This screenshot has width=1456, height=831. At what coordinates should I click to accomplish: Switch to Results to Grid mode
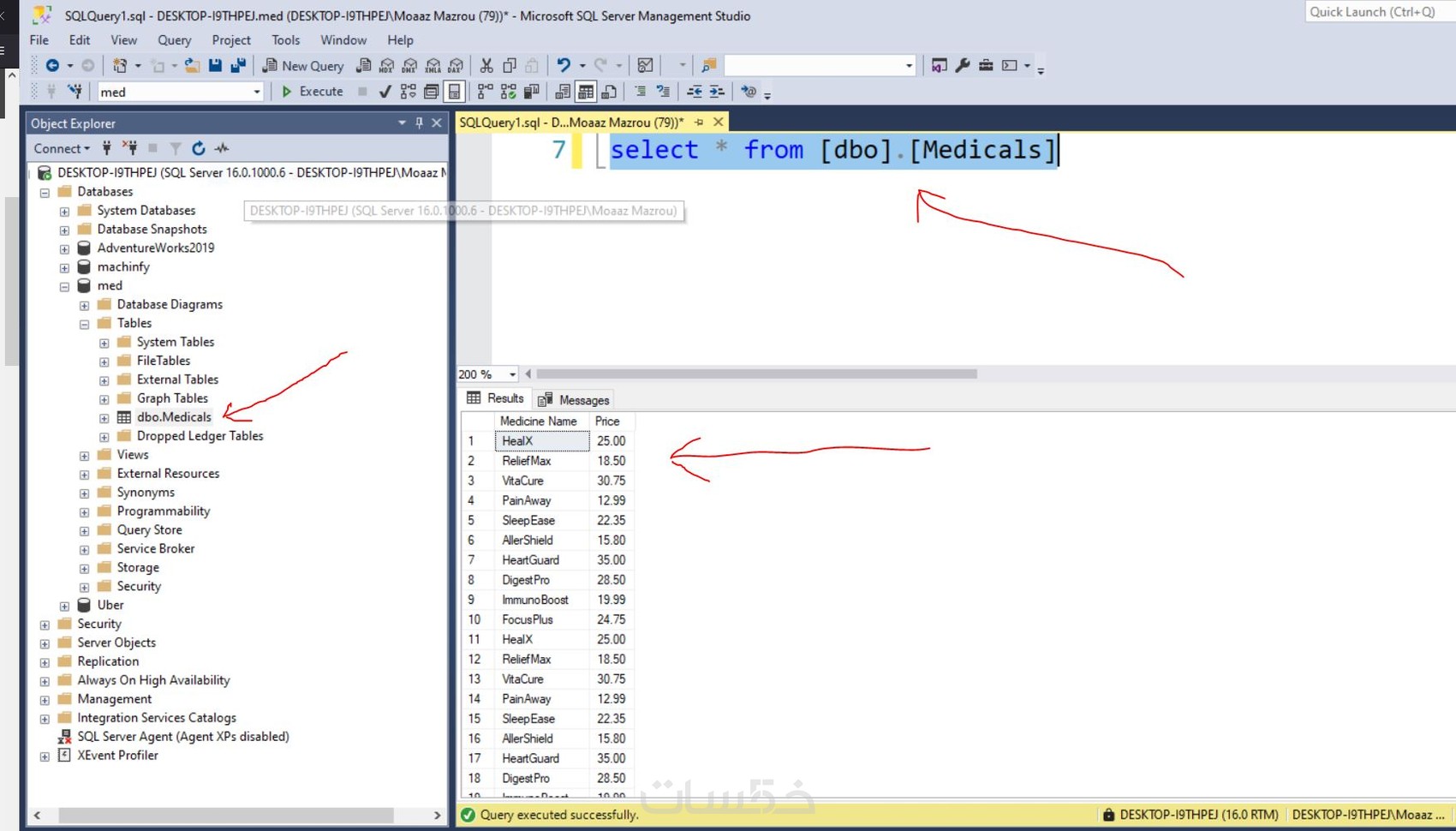click(x=586, y=92)
